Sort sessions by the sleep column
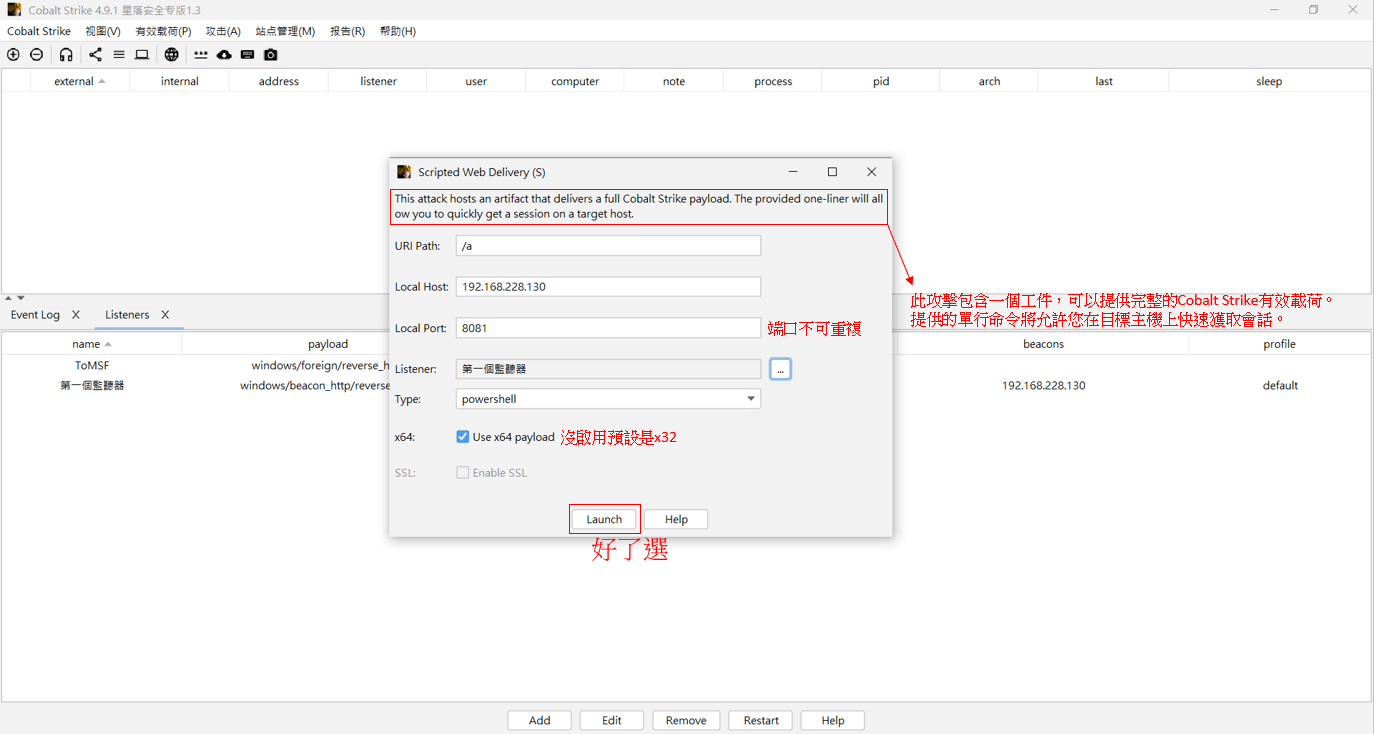This screenshot has height=734, width=1374. click(1269, 81)
